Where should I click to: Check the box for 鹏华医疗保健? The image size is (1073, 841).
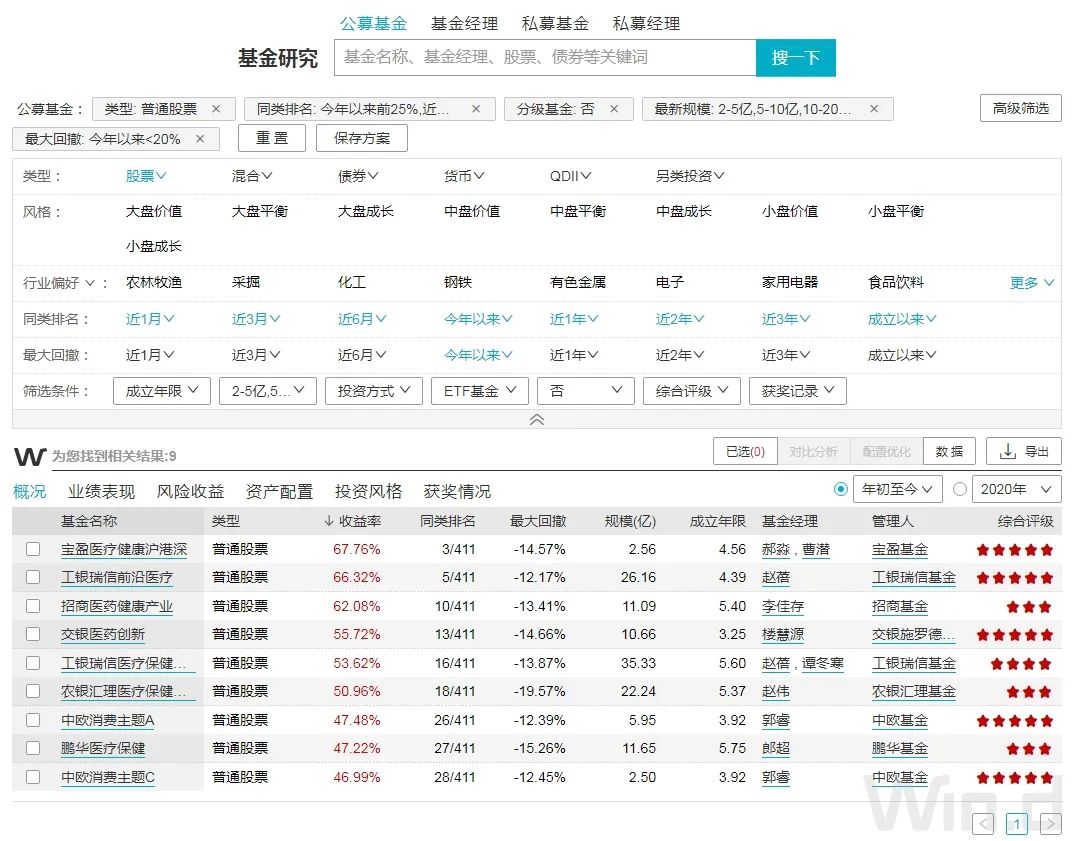click(33, 749)
